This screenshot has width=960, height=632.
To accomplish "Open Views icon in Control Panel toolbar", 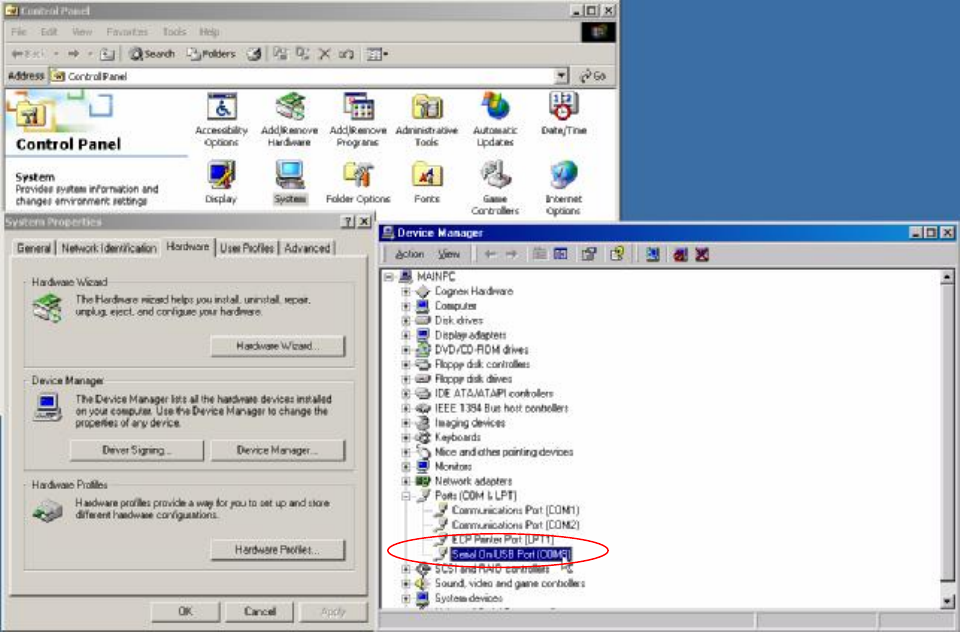I will [x=377, y=54].
